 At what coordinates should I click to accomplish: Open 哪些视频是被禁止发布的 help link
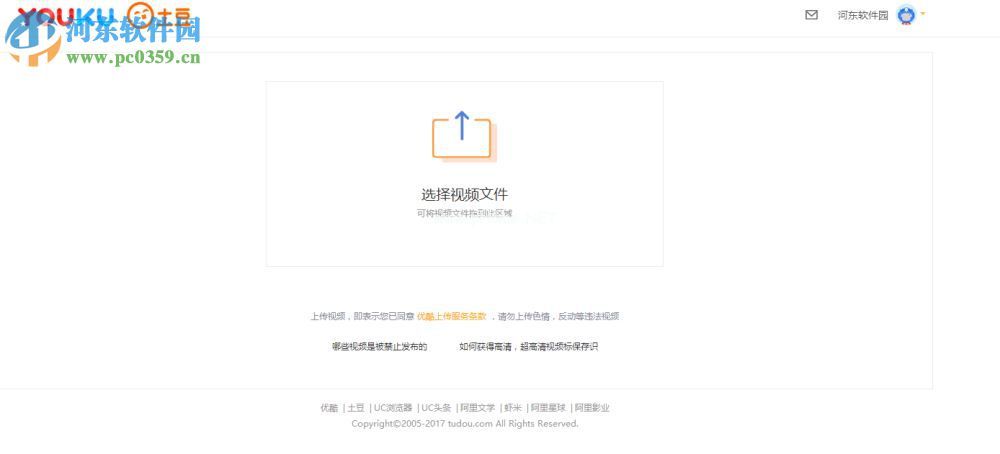pos(379,347)
